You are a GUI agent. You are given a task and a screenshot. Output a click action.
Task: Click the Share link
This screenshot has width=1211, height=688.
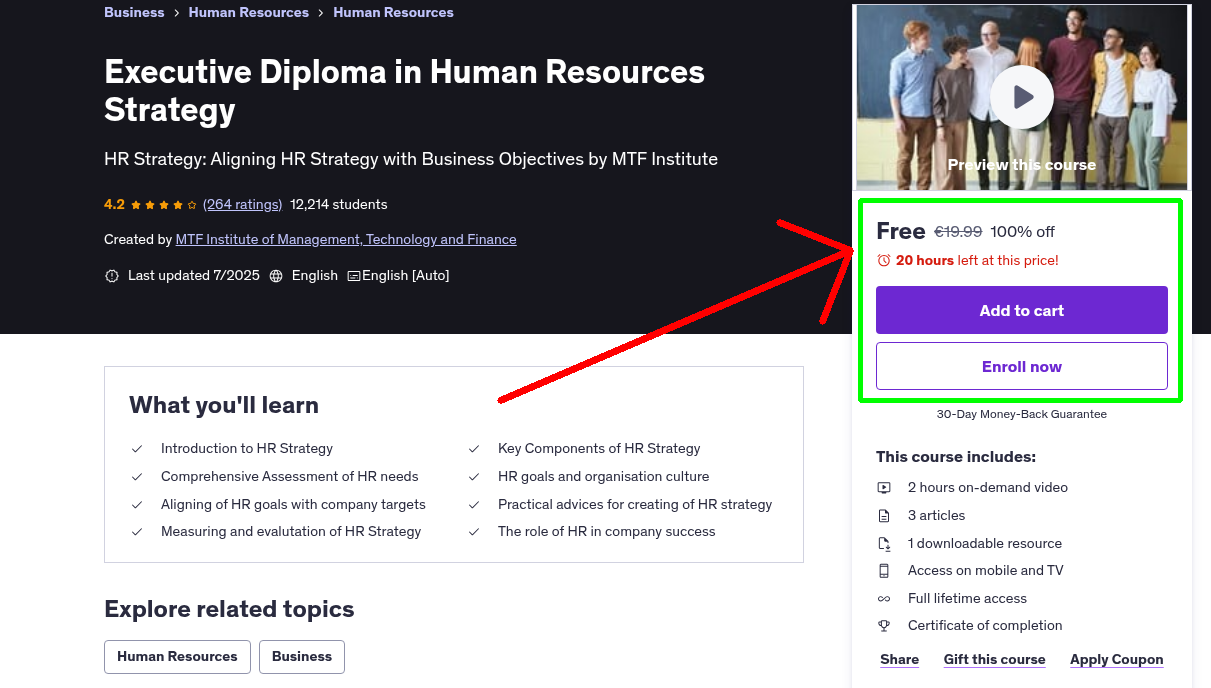900,659
